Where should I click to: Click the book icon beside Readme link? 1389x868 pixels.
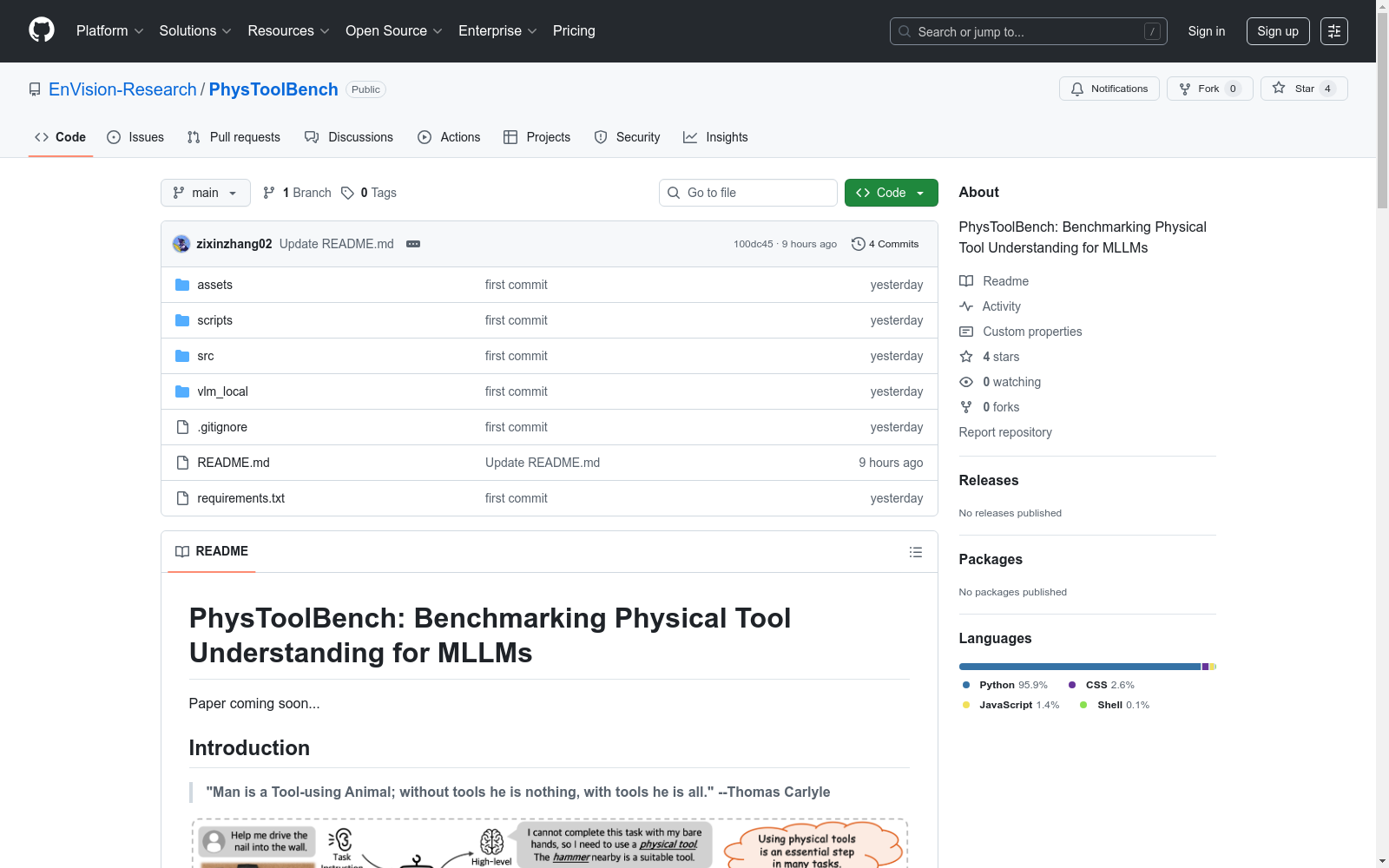tap(966, 281)
